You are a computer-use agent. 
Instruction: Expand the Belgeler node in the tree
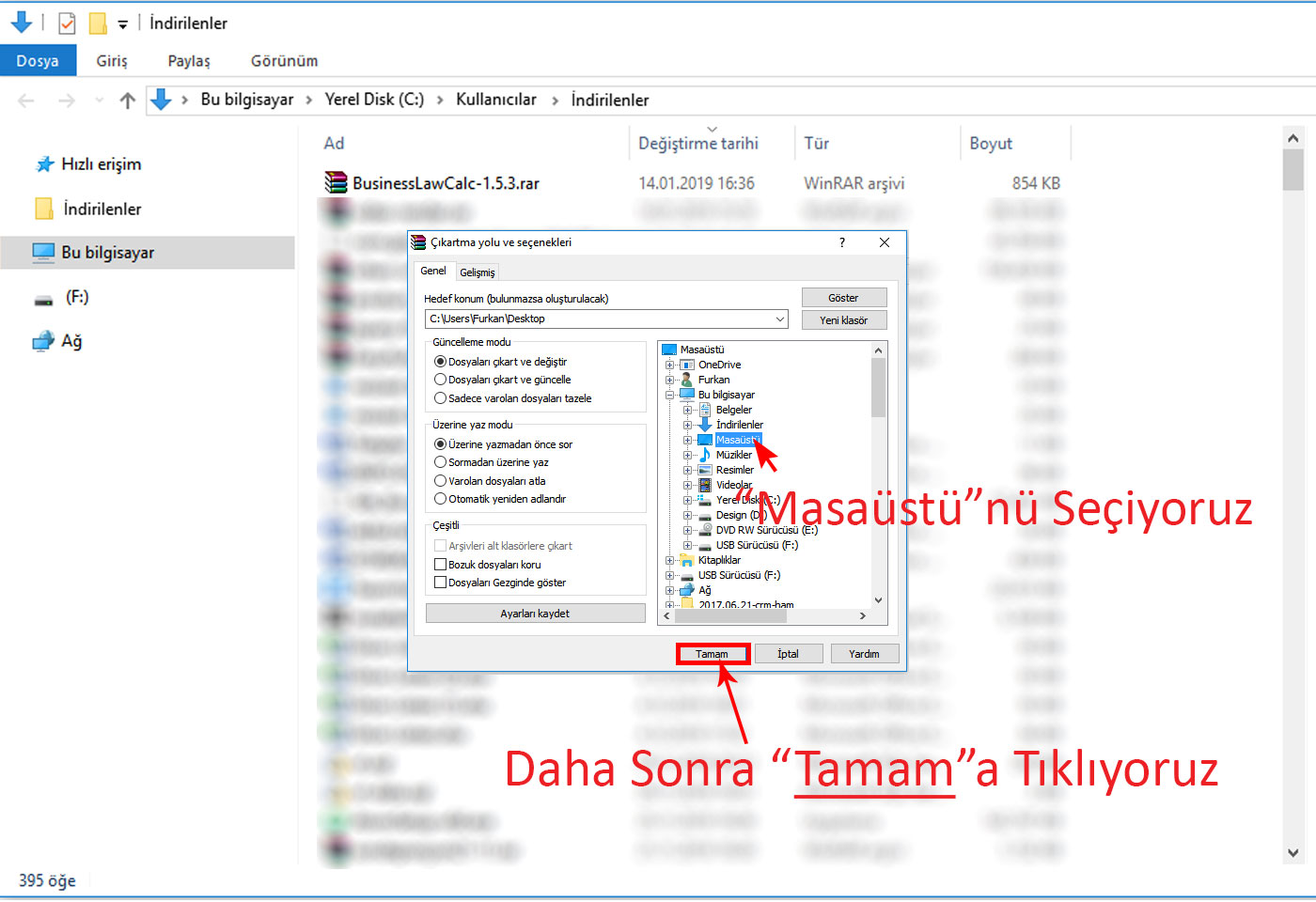click(687, 410)
